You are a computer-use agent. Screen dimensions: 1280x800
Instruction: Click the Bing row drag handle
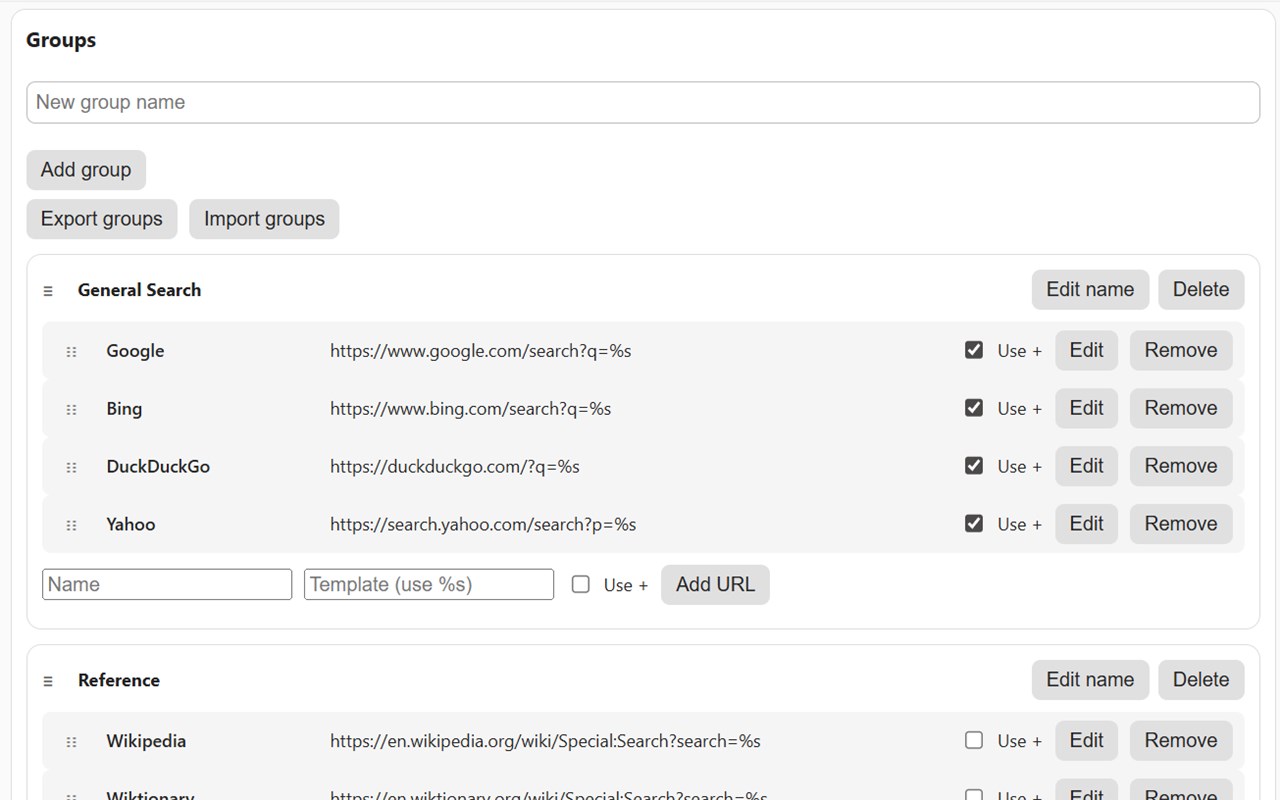pyautogui.click(x=71, y=410)
